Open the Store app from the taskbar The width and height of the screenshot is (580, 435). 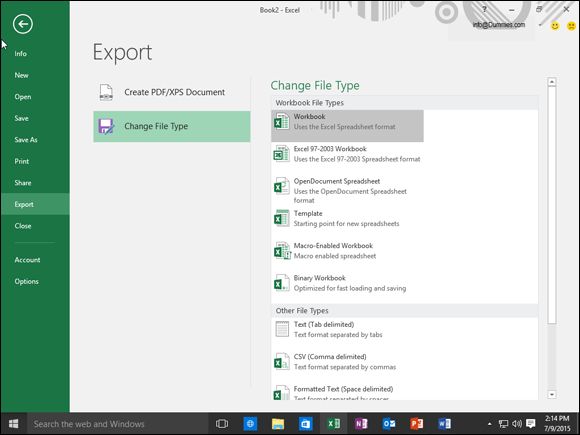tap(306, 424)
